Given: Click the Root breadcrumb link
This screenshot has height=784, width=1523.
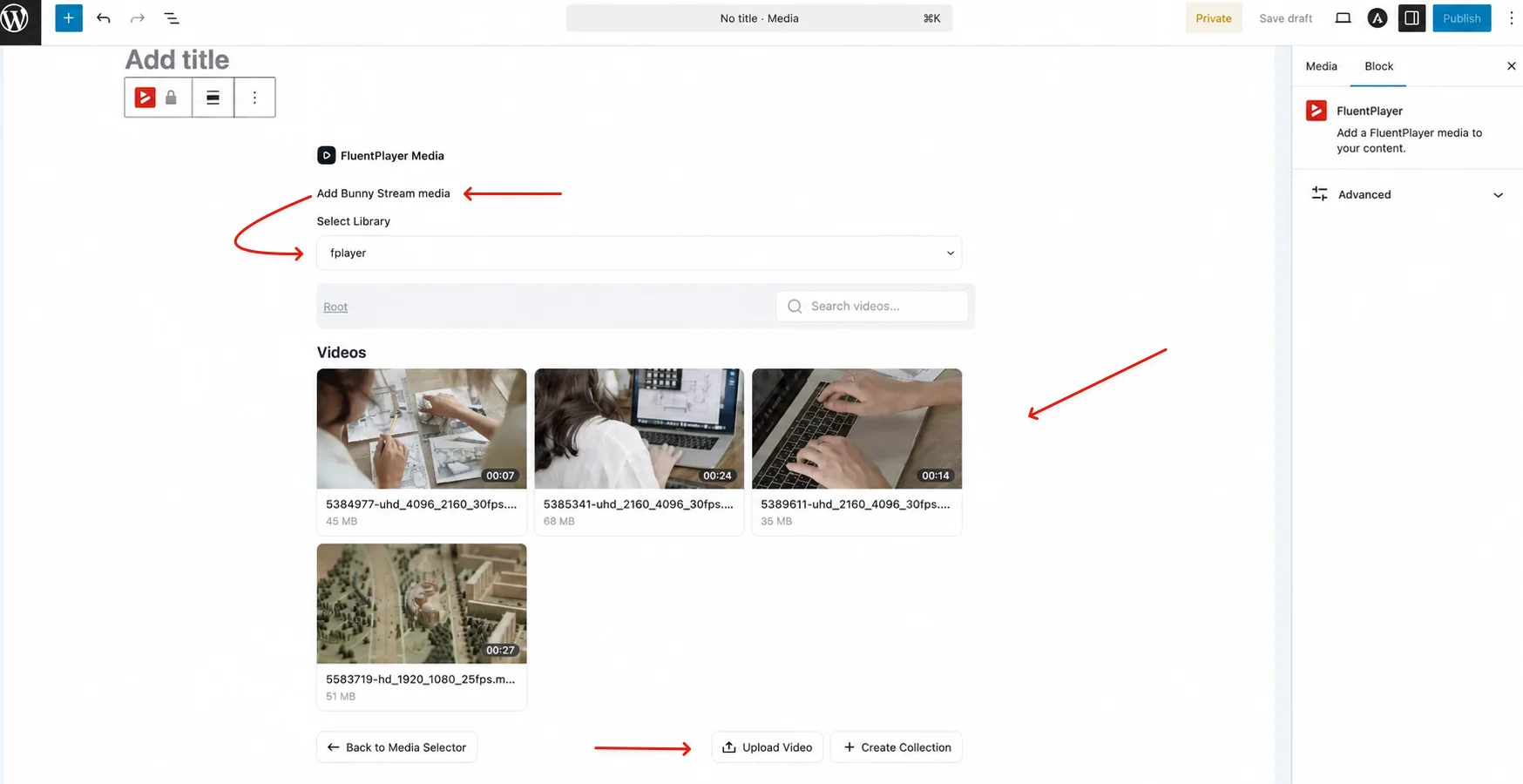Looking at the screenshot, I should click(335, 307).
